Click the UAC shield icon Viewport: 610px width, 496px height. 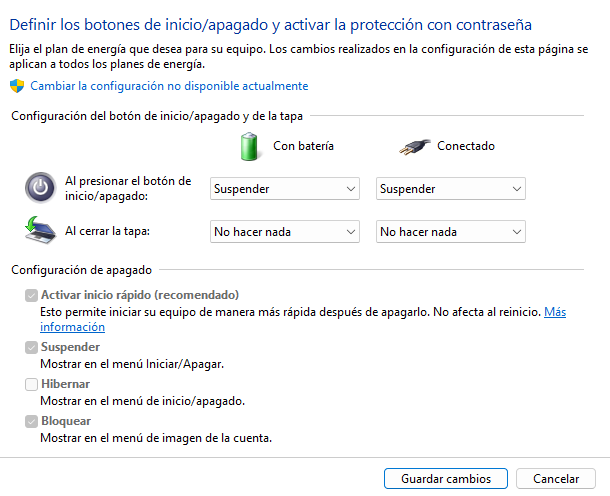pyautogui.click(x=17, y=86)
